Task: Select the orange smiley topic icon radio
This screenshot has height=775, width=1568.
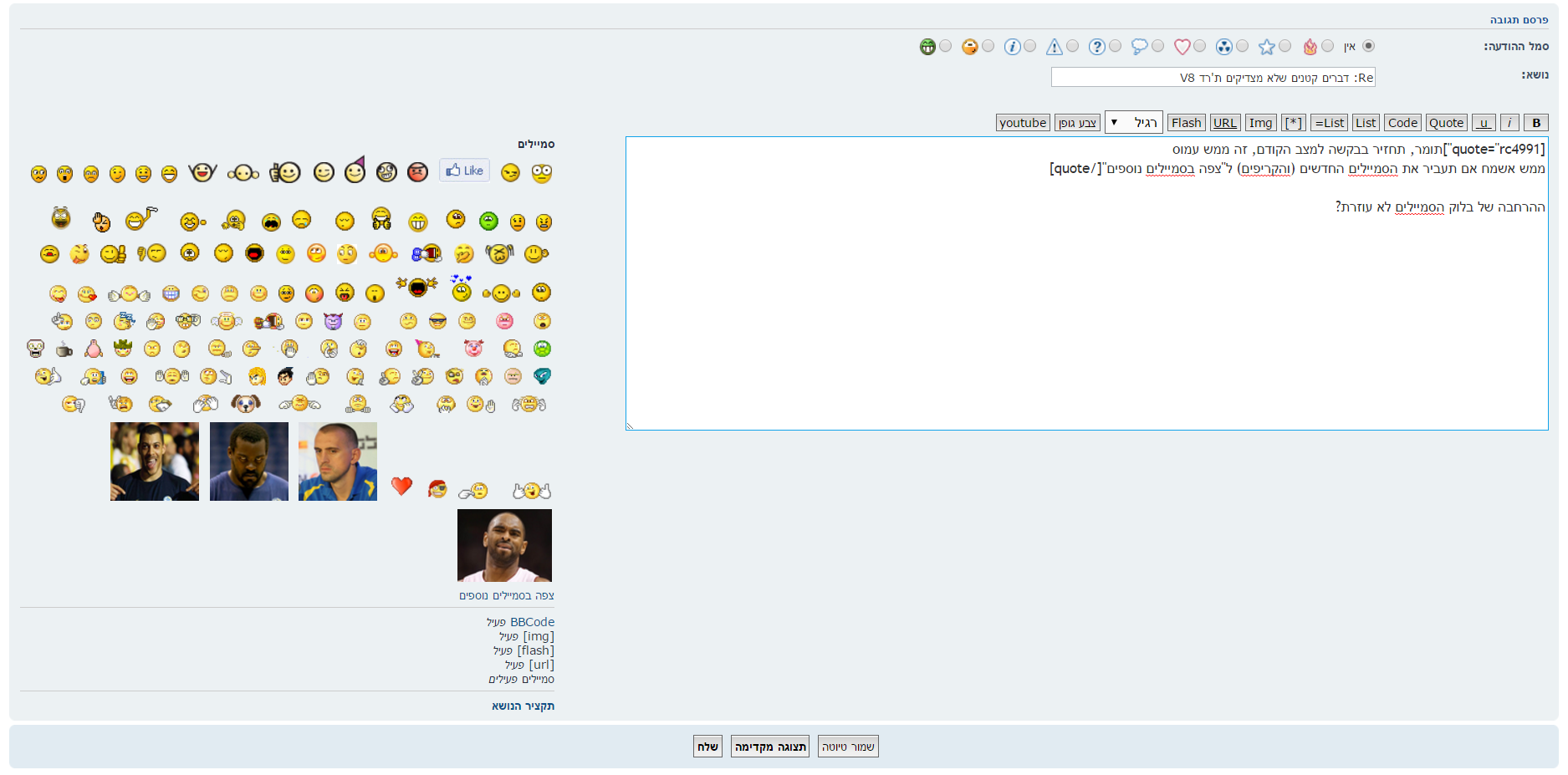Action: coord(988,46)
